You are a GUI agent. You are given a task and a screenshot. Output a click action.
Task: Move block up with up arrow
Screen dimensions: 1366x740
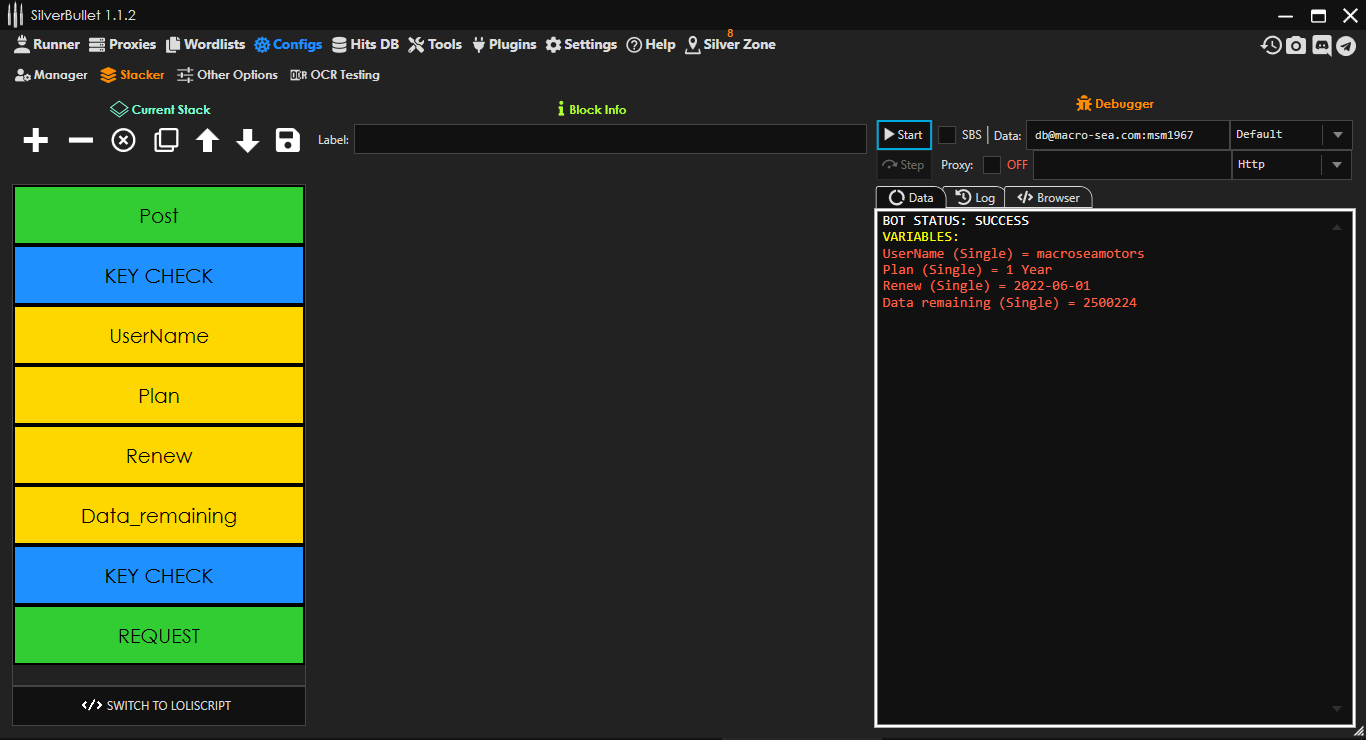(x=207, y=140)
